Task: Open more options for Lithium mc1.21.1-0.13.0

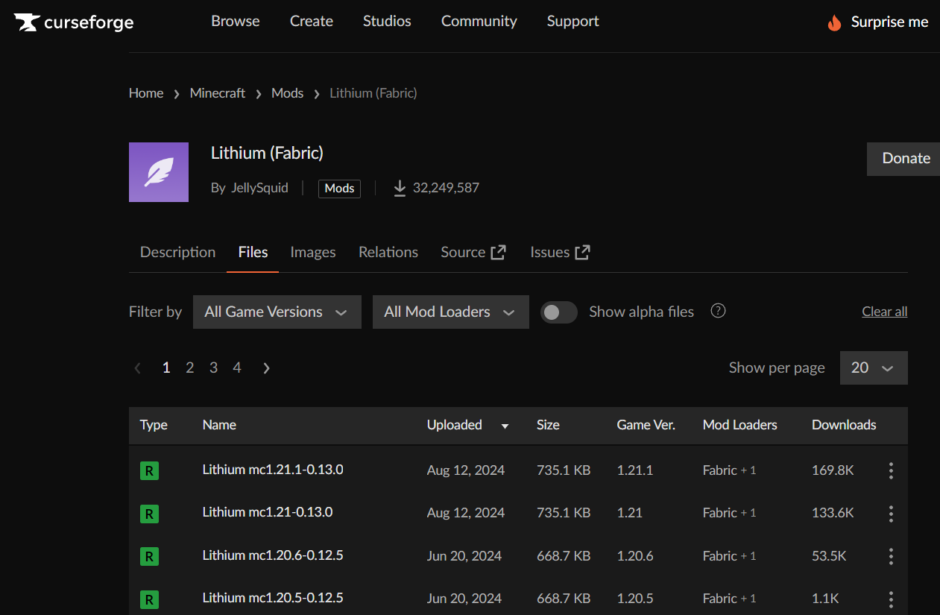Action: tap(890, 470)
